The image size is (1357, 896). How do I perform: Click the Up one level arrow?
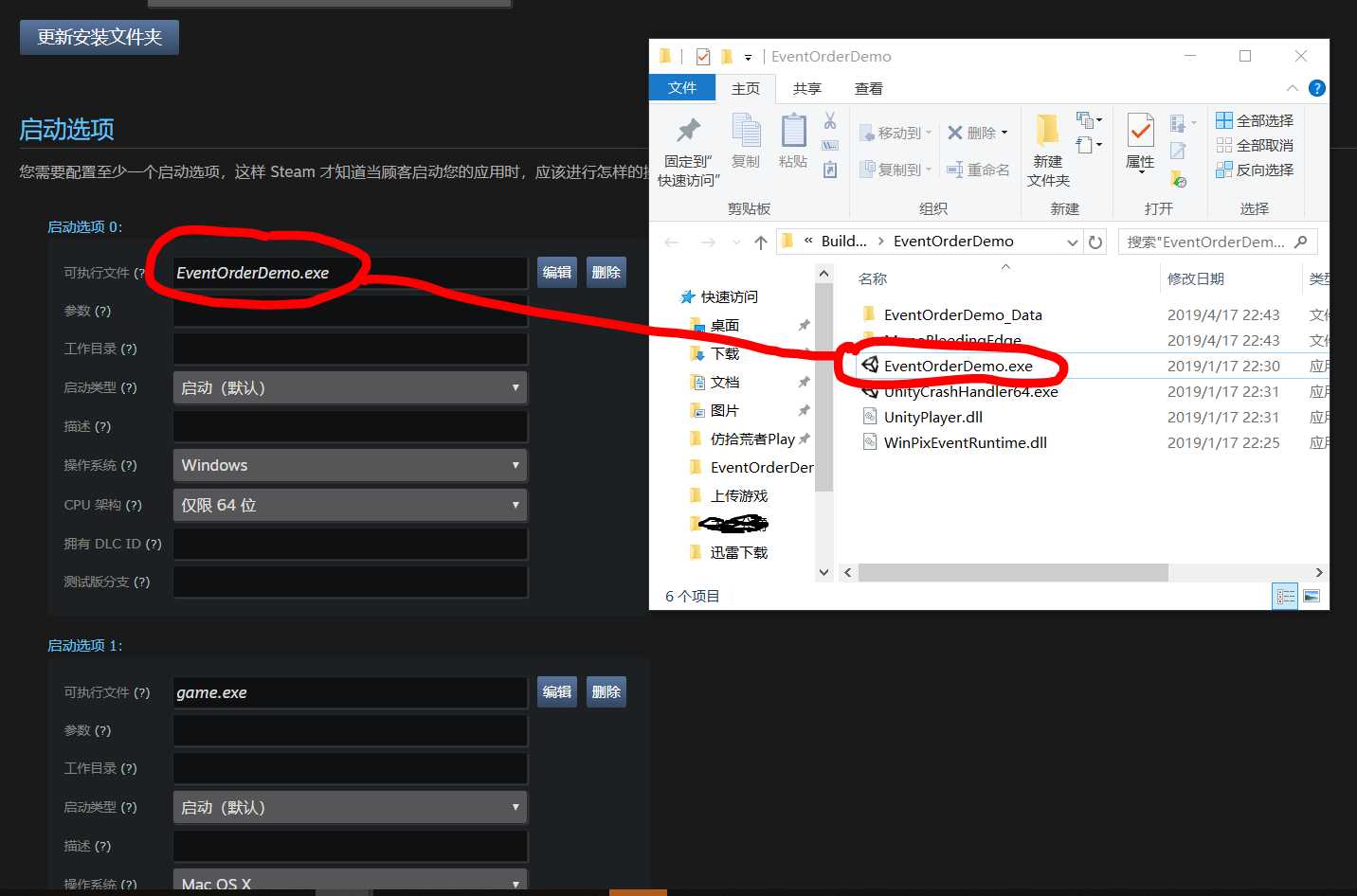pos(761,242)
